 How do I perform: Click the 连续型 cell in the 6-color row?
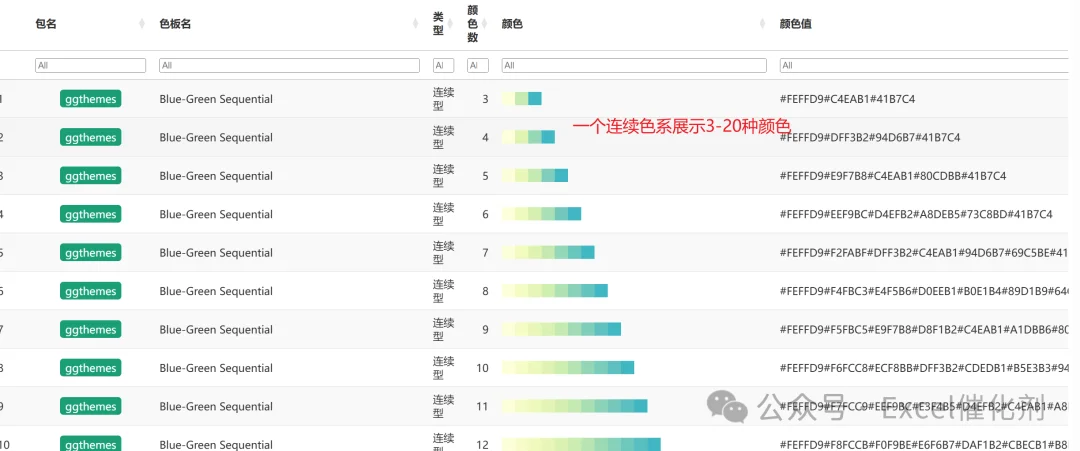point(444,215)
